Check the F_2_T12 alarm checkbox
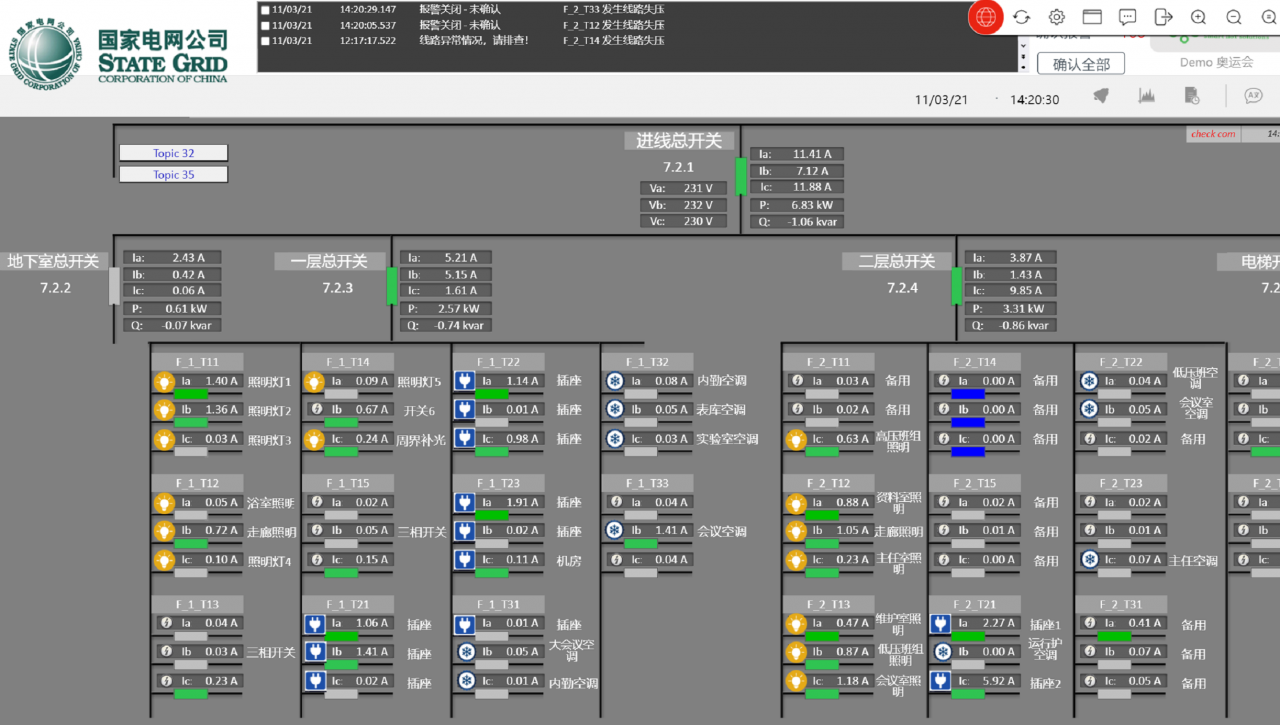 pos(265,25)
